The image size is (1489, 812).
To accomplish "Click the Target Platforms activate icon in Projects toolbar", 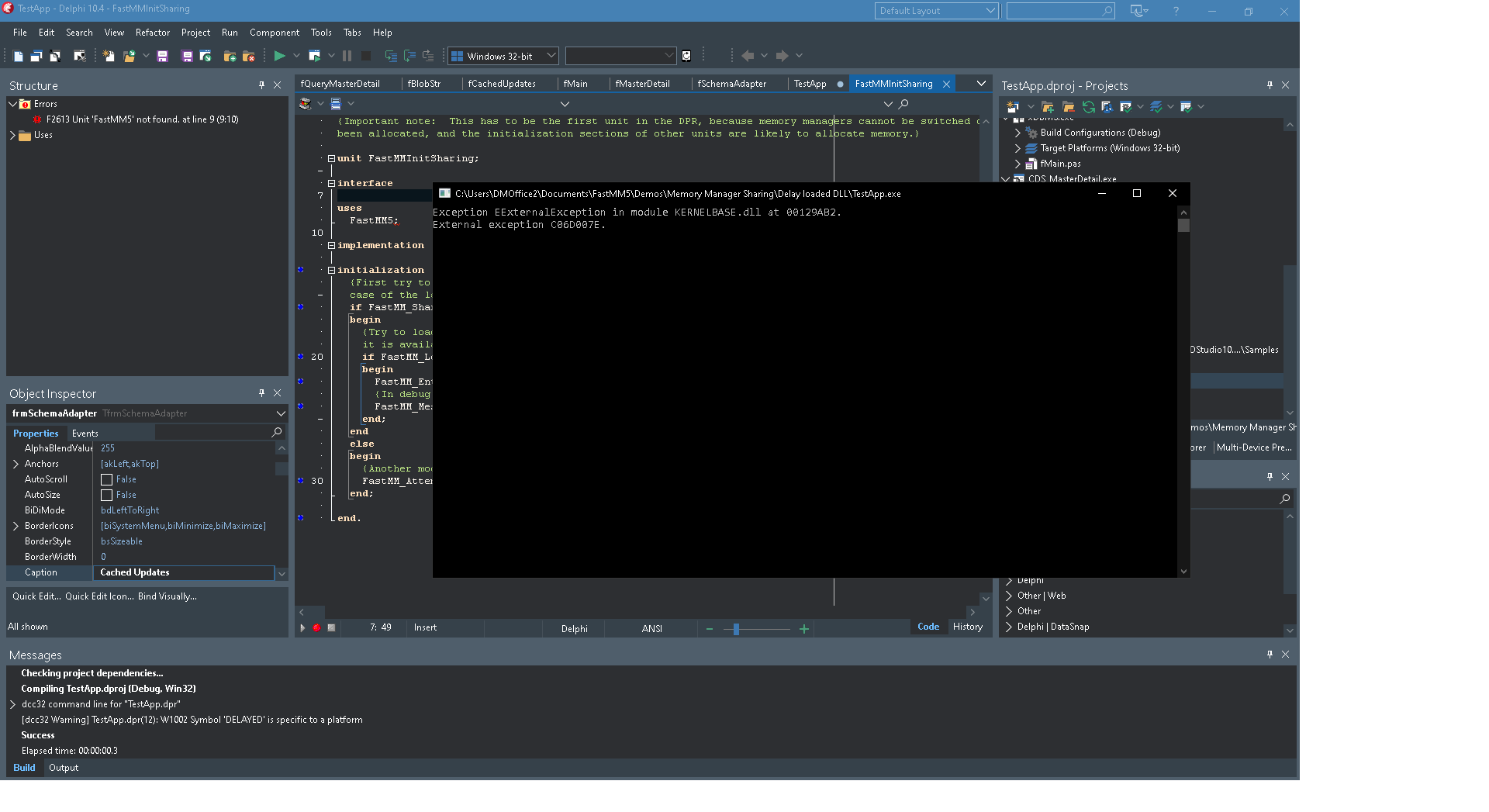I will [x=1156, y=107].
